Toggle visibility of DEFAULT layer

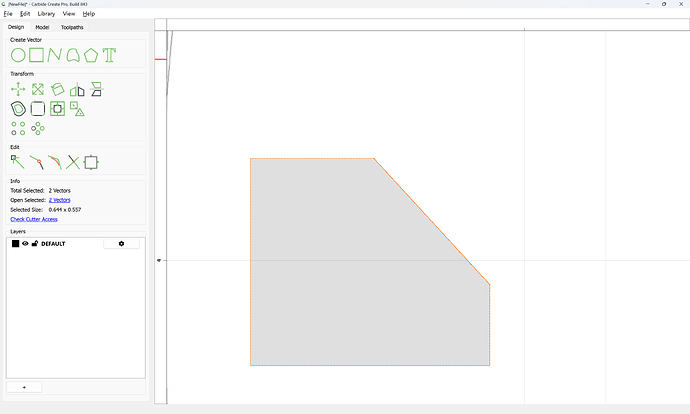click(x=25, y=243)
